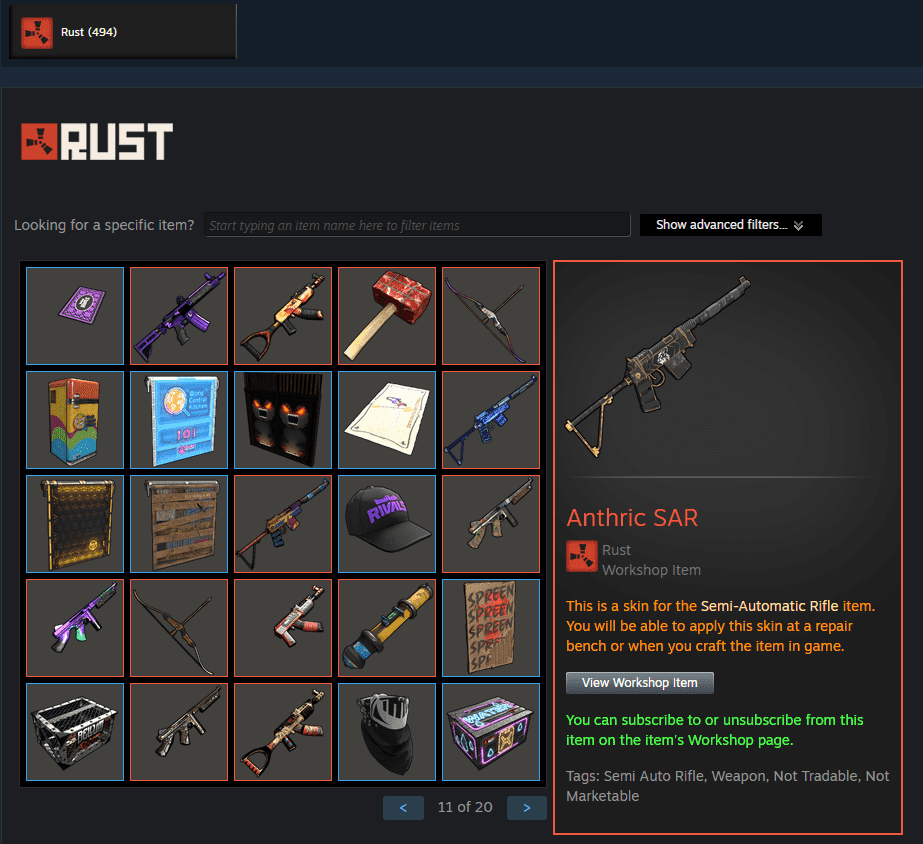Select the SPREEN wooden sign item
Image resolution: width=923 pixels, height=844 pixels.
point(491,628)
